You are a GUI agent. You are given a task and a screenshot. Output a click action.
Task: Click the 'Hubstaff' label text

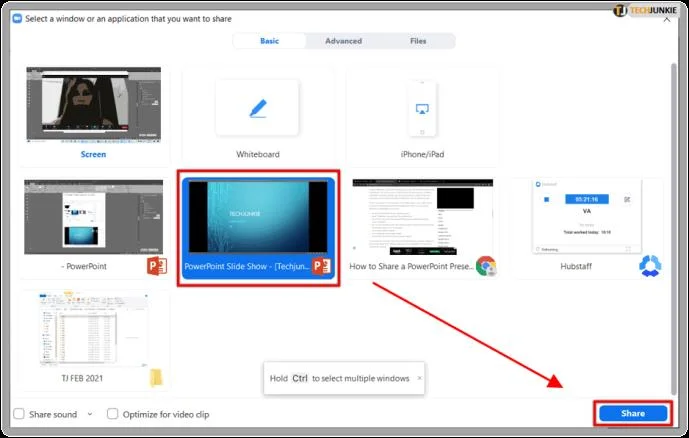click(576, 266)
